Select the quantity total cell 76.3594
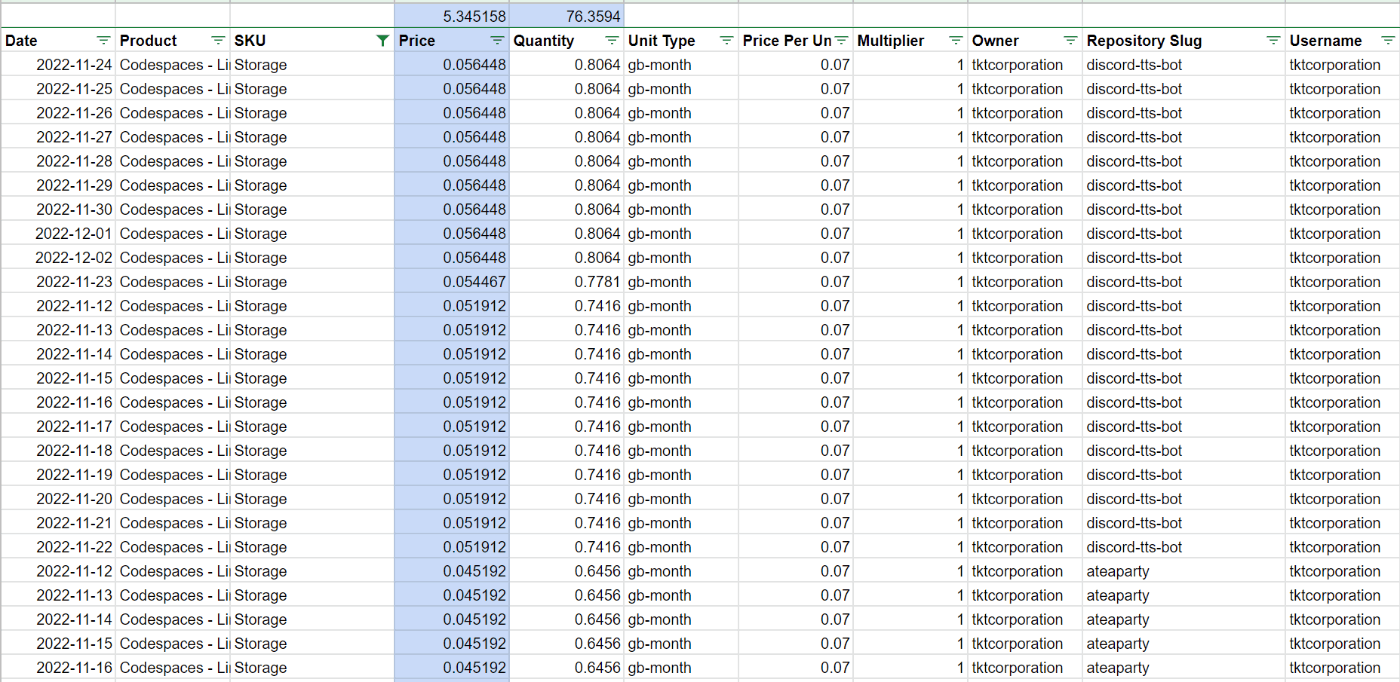 coord(567,16)
